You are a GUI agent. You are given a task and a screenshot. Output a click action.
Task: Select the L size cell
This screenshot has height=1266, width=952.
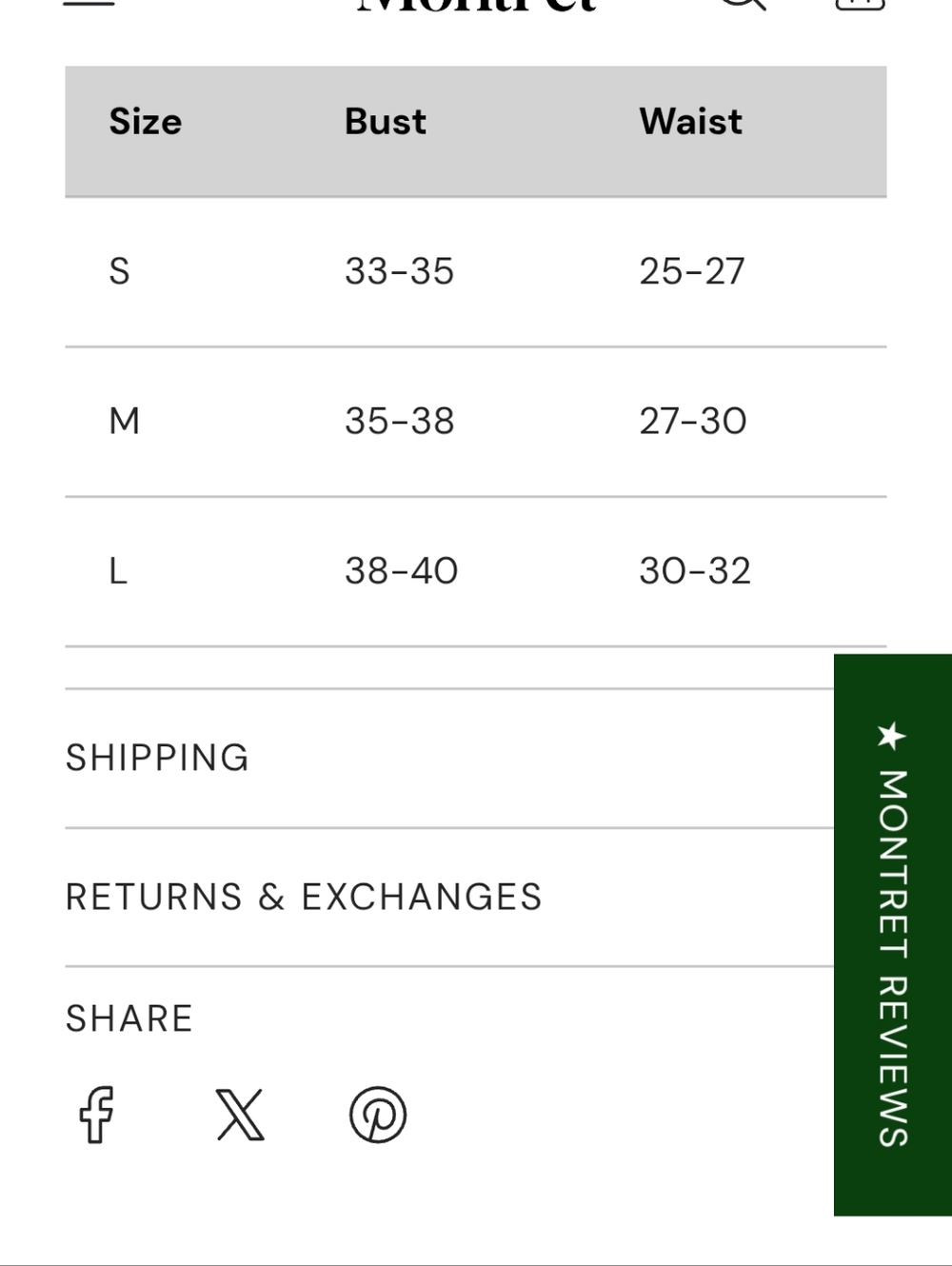coord(118,571)
